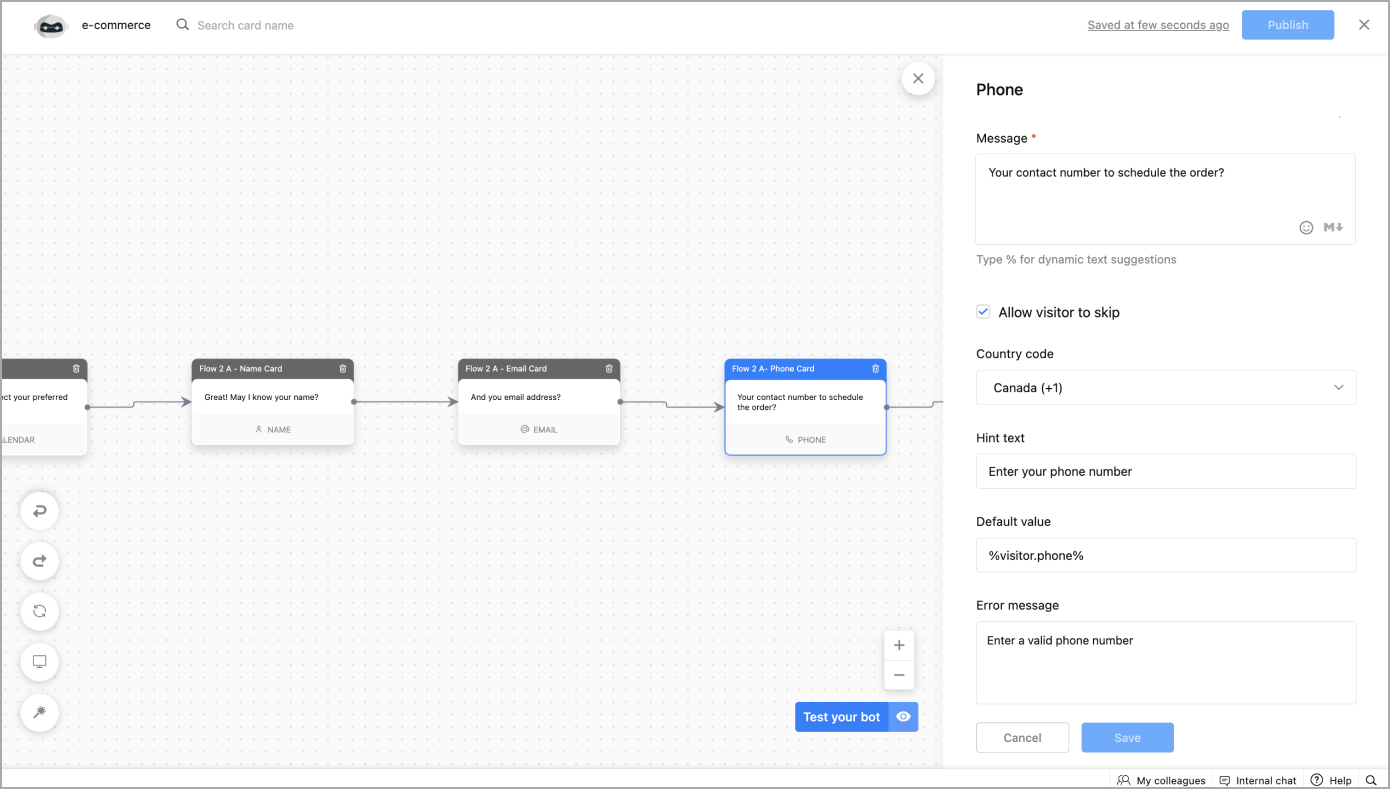Close the Phone card side panel

point(918,78)
